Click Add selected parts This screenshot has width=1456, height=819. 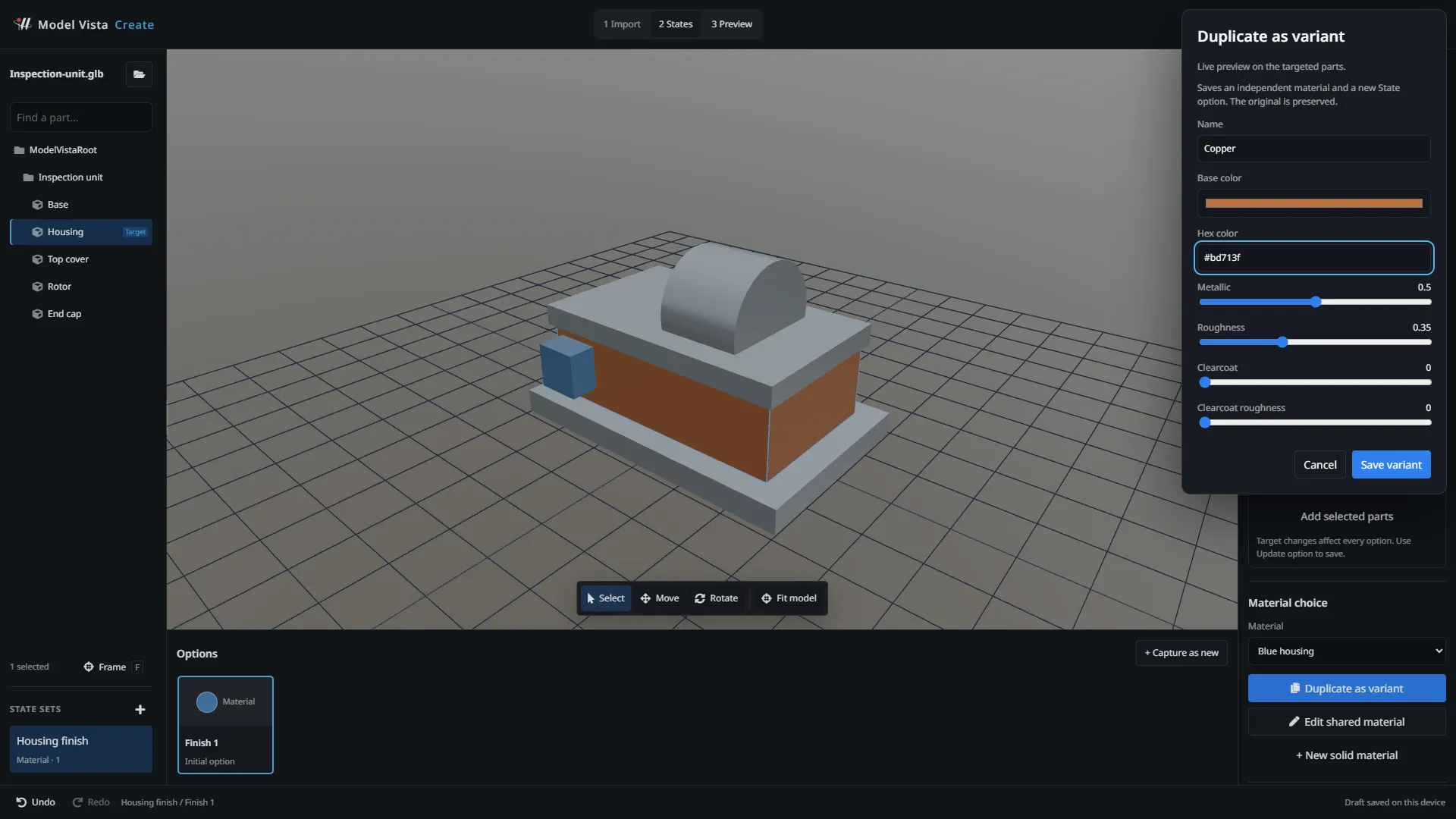(1347, 516)
